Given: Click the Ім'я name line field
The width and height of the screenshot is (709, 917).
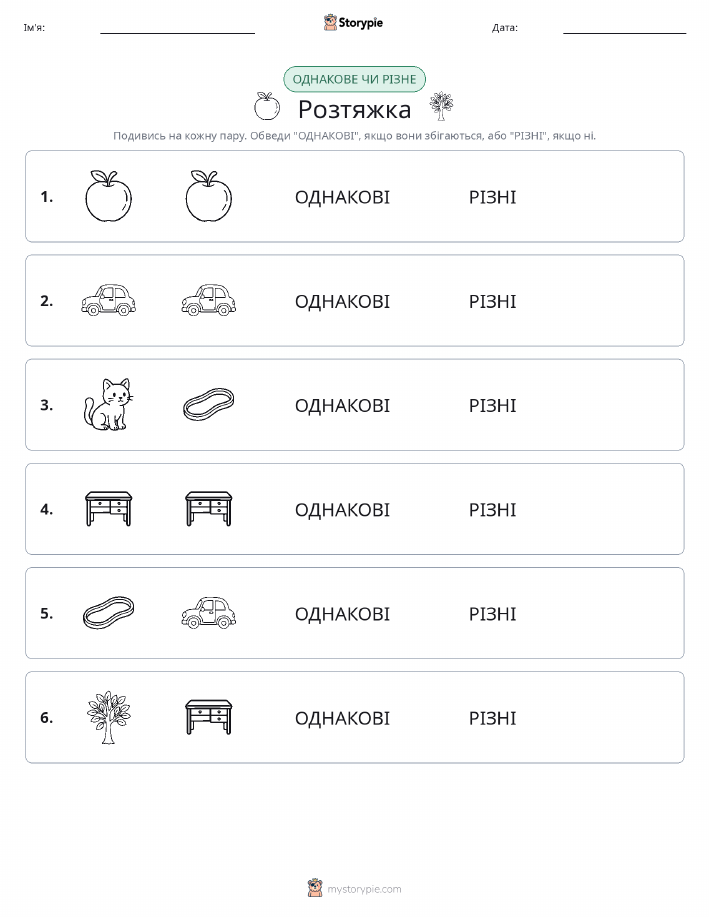Looking at the screenshot, I should point(177,27).
